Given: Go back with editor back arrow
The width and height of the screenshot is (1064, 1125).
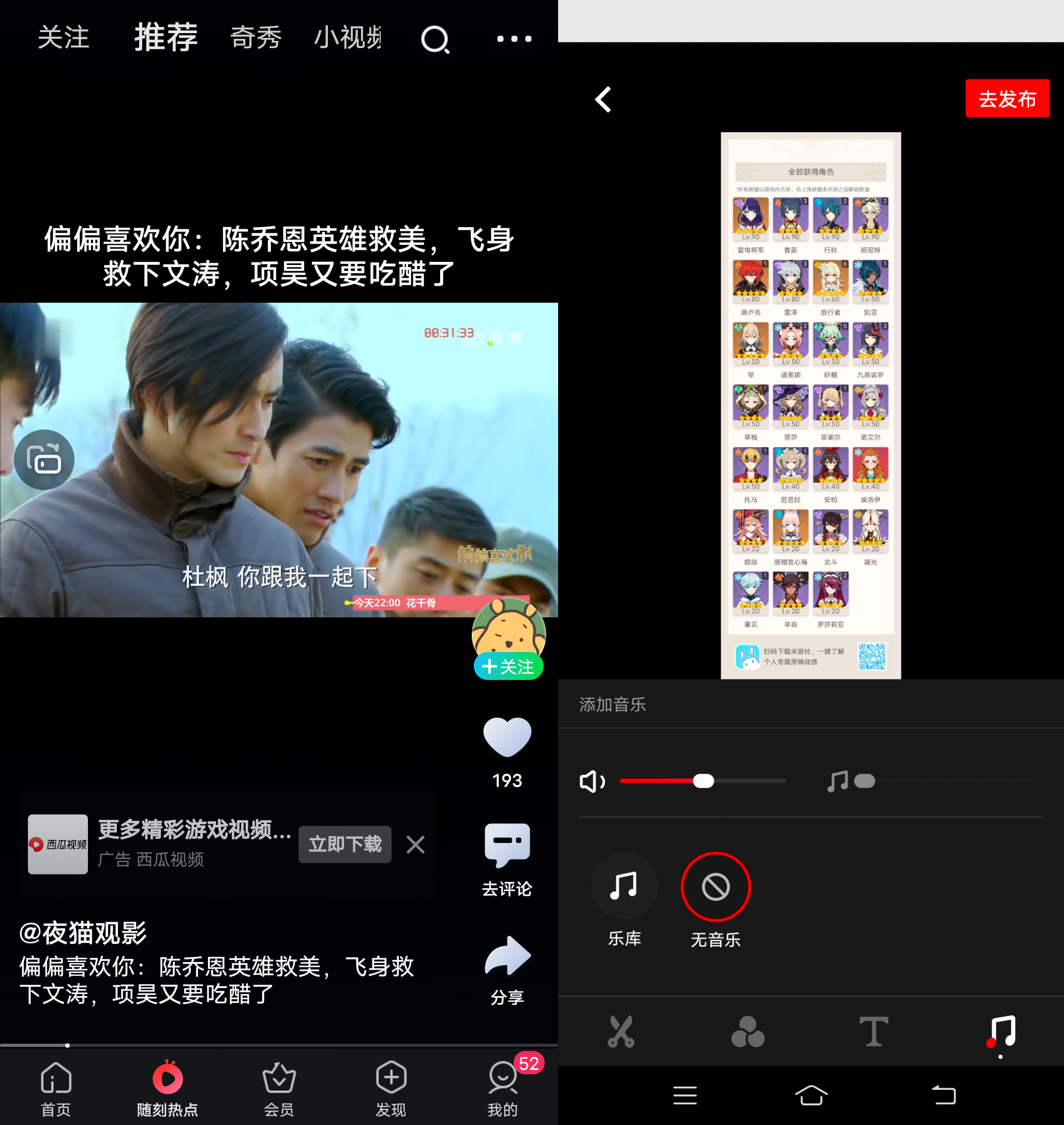Looking at the screenshot, I should [604, 99].
